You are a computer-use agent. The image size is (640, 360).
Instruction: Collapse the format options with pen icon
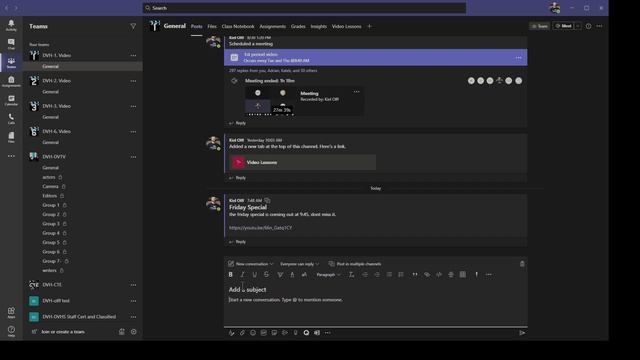(231, 333)
